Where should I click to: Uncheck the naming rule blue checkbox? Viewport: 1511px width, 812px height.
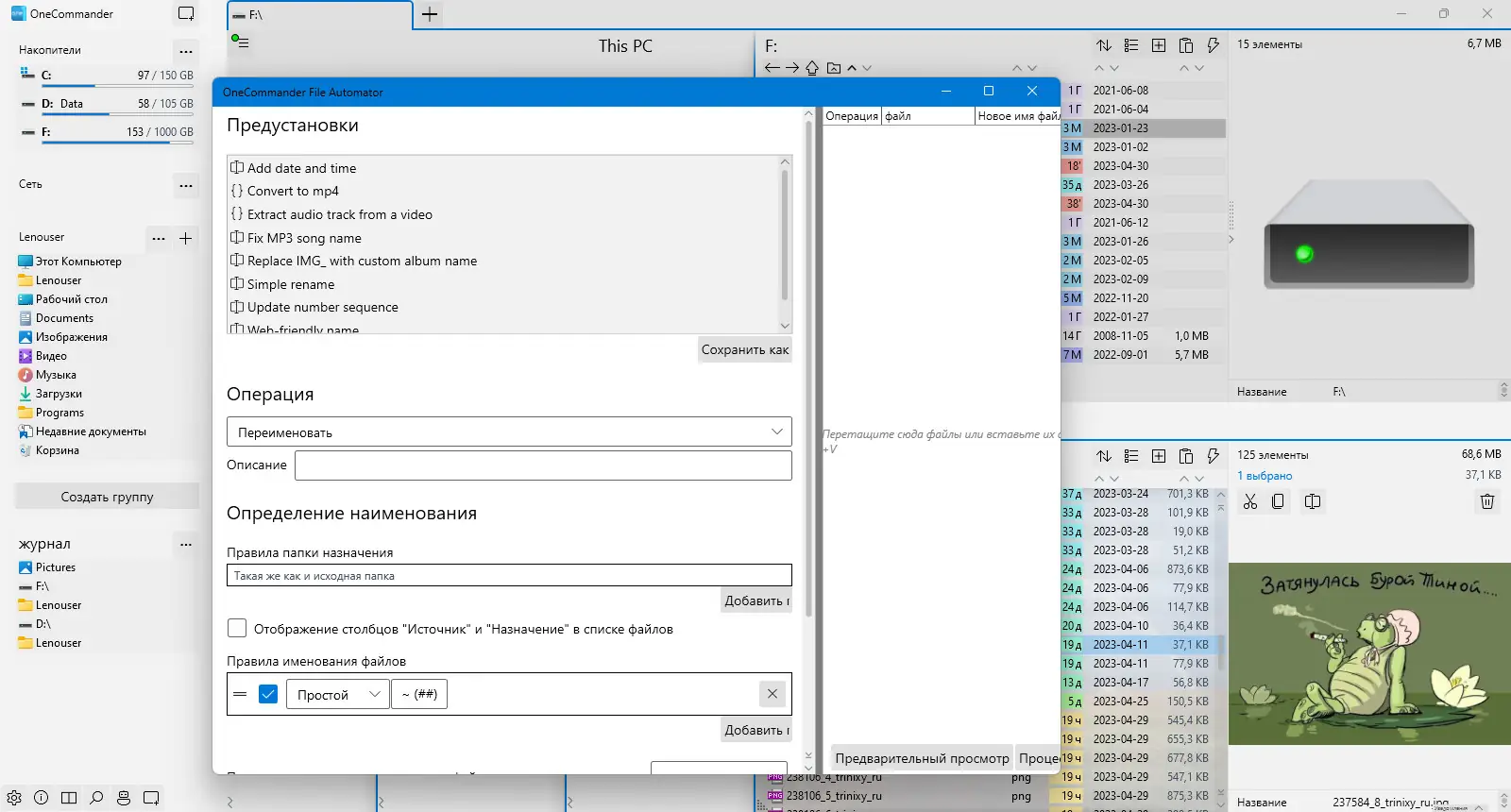pos(268,694)
